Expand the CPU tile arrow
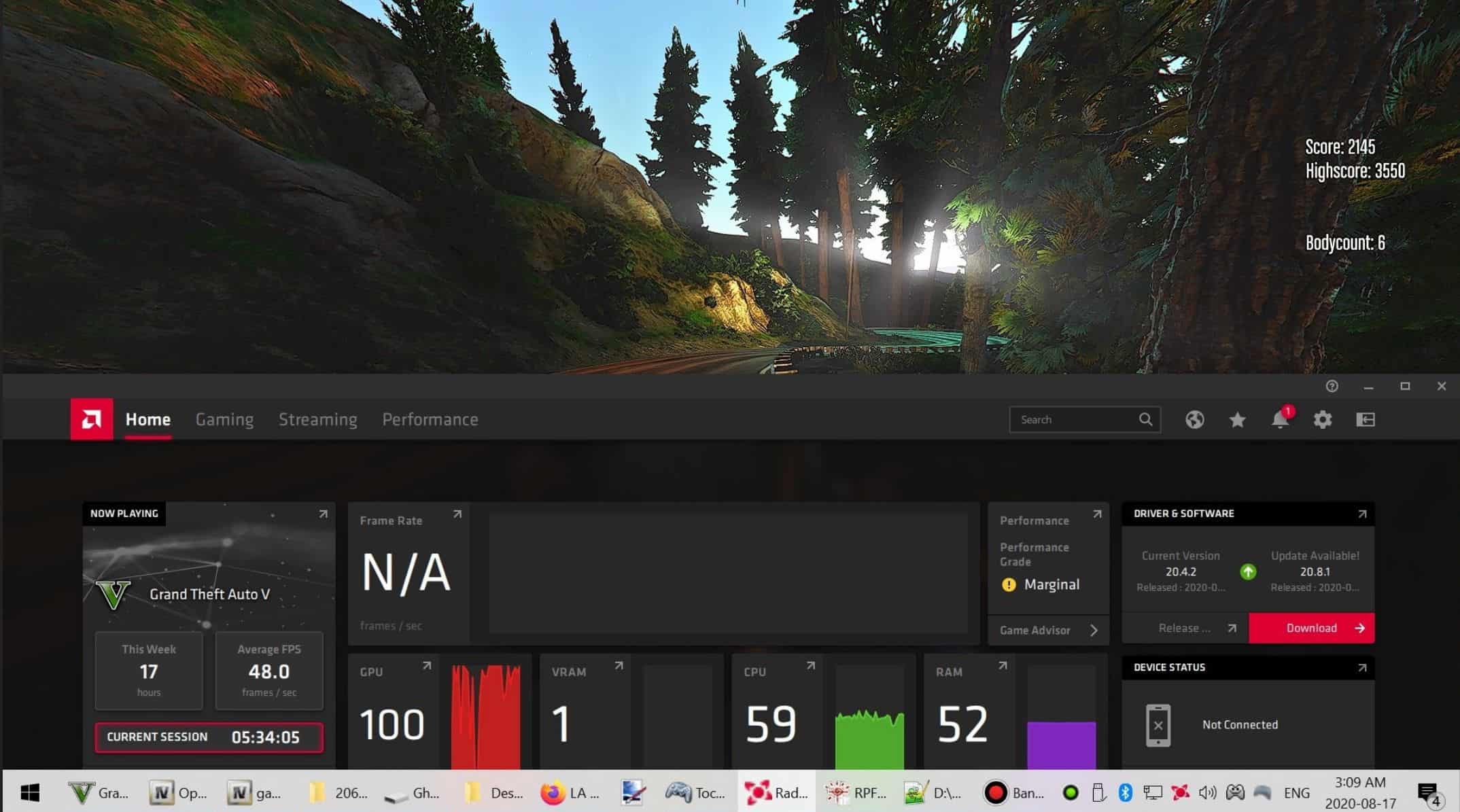Viewport: 1460px width, 812px height. point(810,666)
